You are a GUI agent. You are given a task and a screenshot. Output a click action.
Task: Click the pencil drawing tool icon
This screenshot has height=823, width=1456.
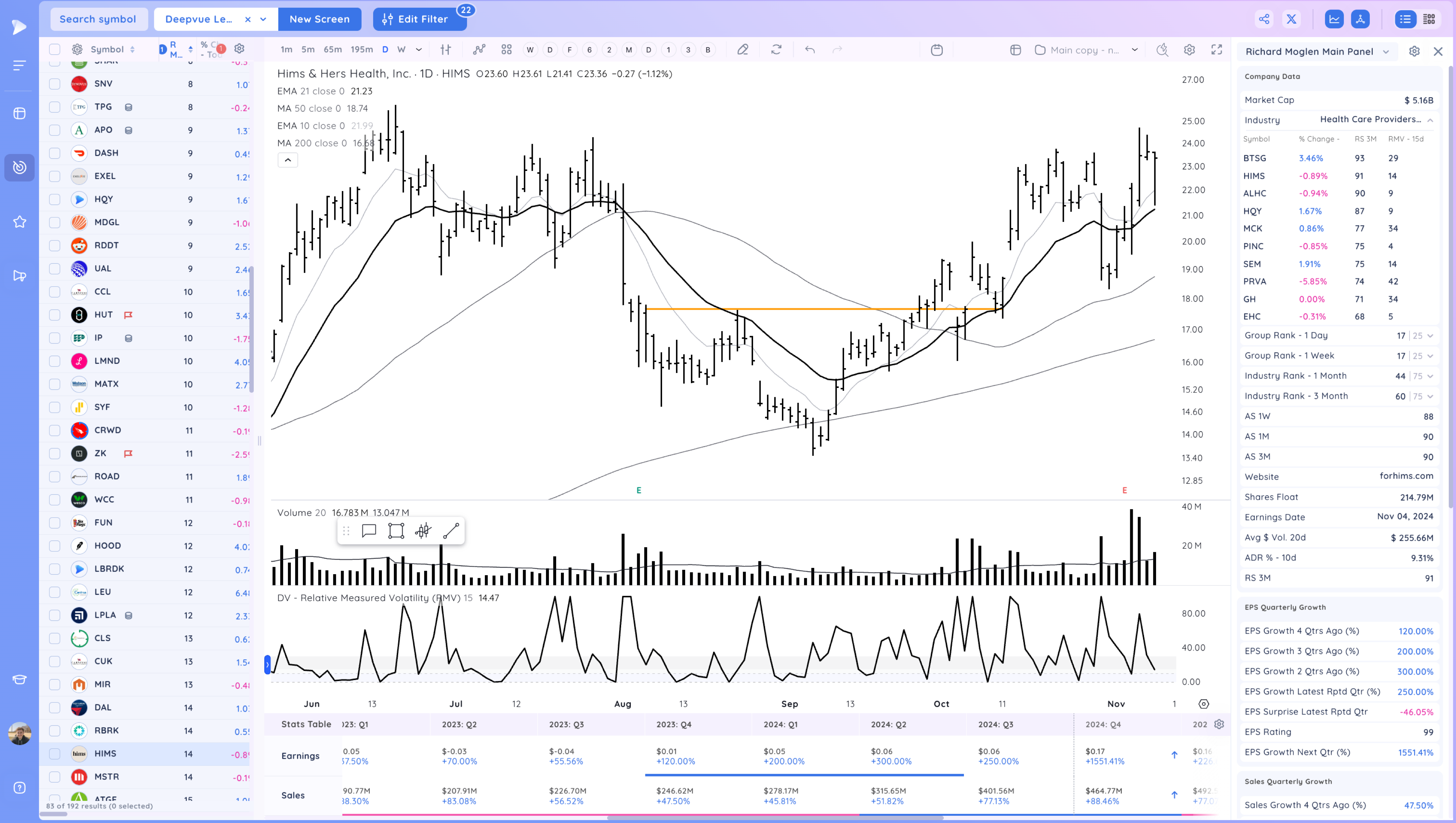(x=743, y=50)
